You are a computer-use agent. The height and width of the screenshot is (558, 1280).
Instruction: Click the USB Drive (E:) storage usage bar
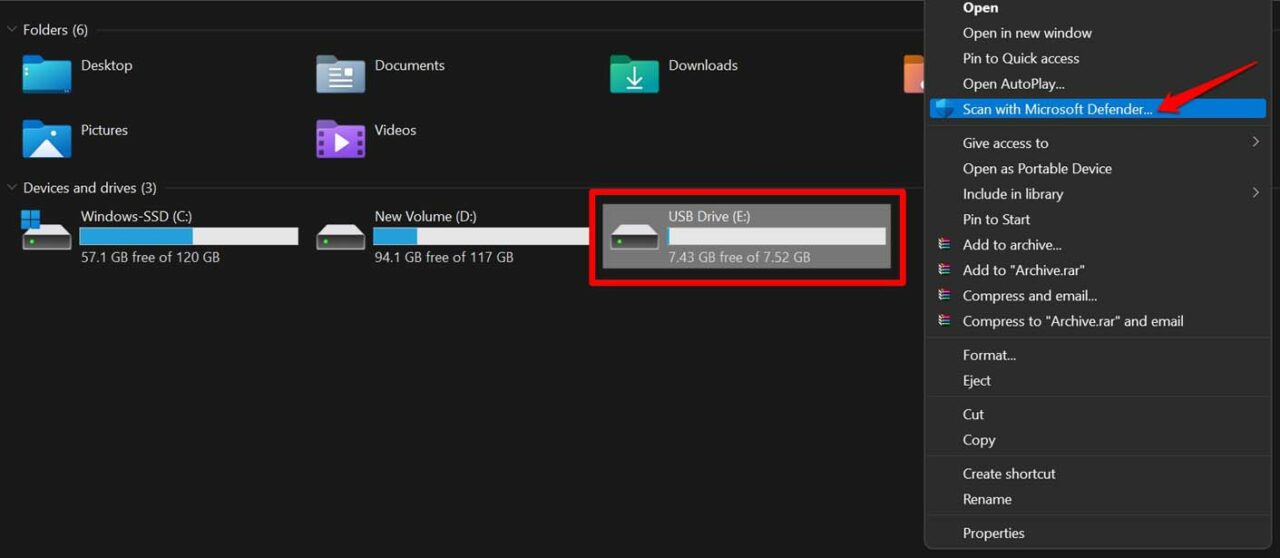[x=777, y=236]
